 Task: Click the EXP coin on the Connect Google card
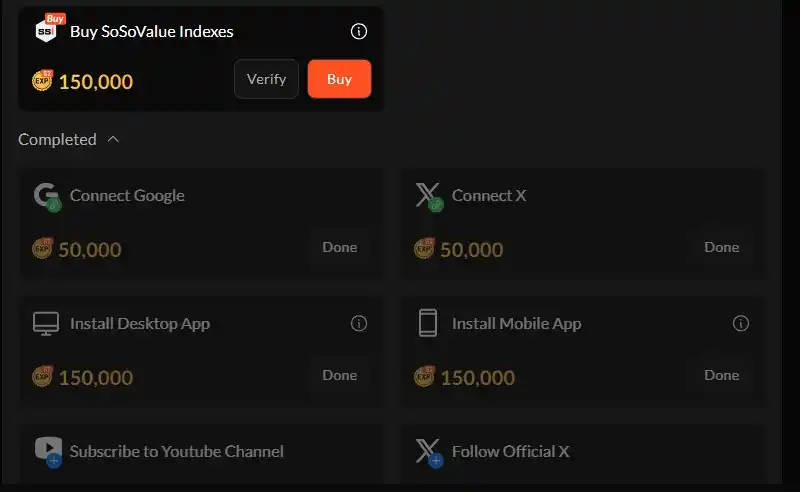pyautogui.click(x=42, y=249)
